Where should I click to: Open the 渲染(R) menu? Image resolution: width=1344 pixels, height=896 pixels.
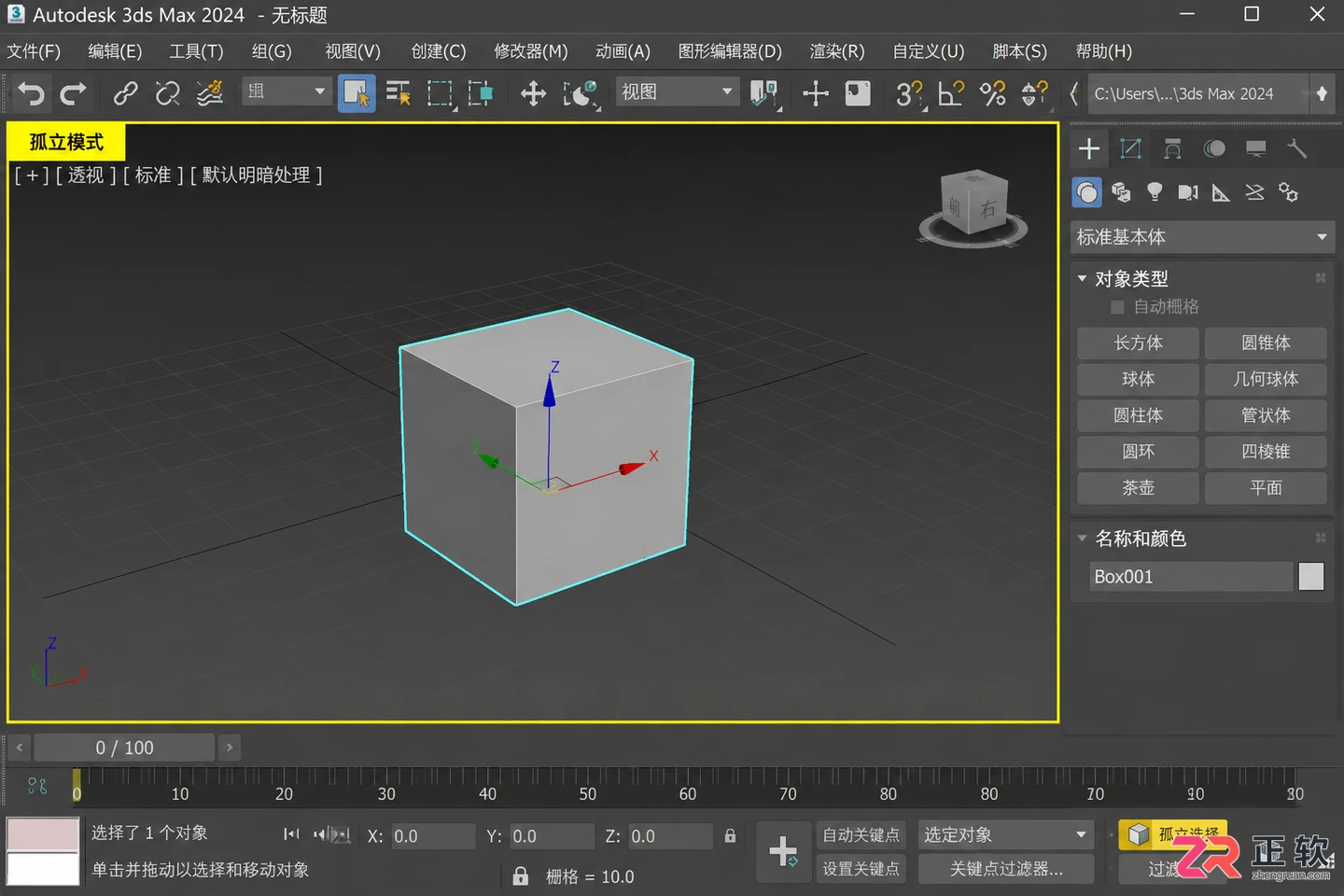(x=837, y=51)
